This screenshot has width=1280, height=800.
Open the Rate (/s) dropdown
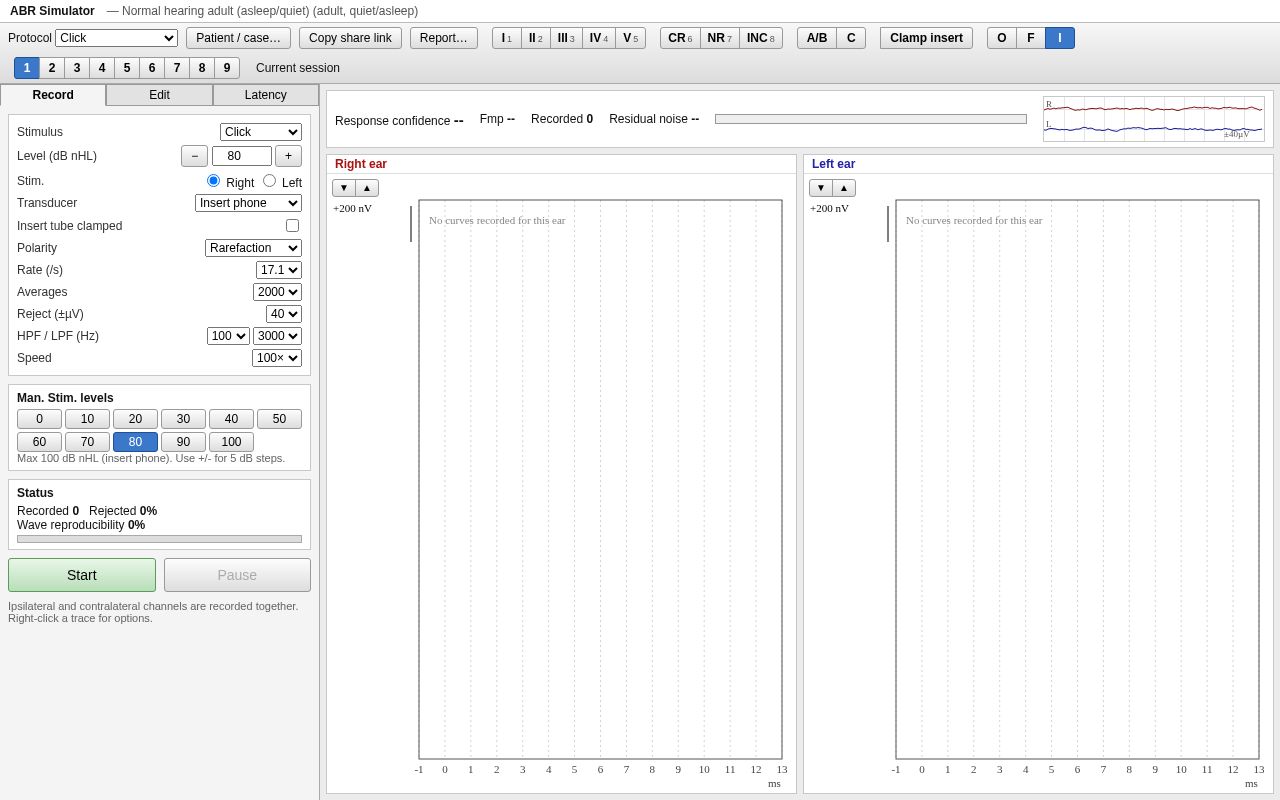pyautogui.click(x=279, y=270)
